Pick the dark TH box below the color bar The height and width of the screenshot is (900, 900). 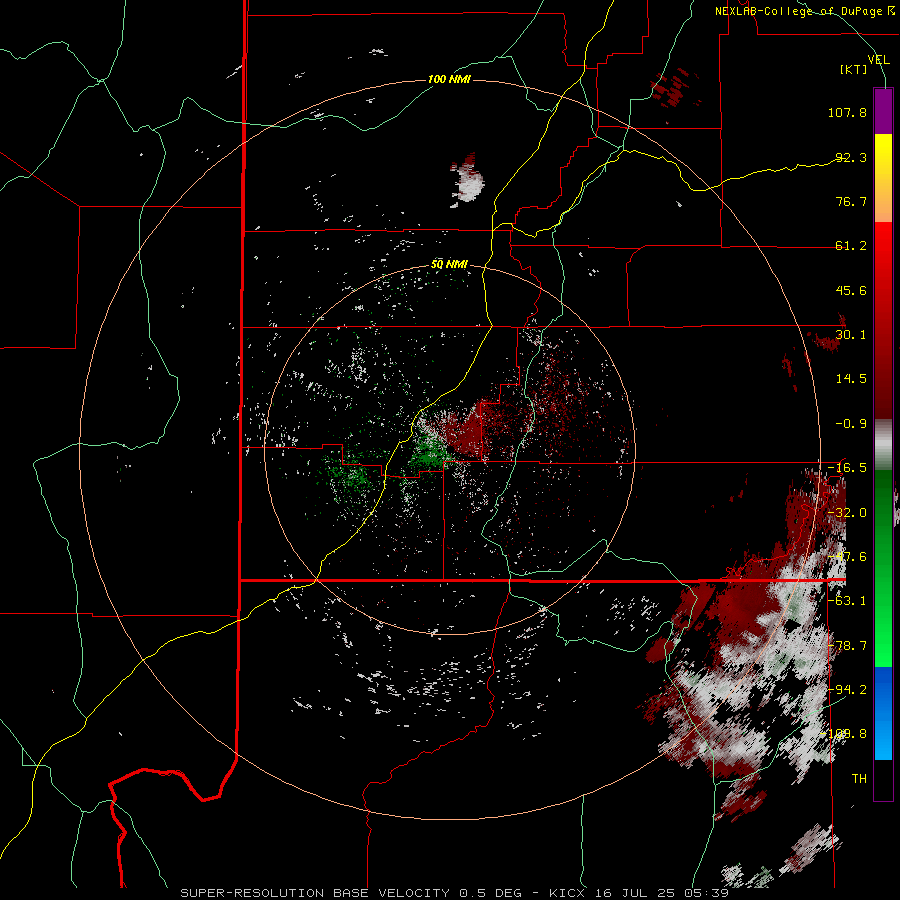coord(883,780)
